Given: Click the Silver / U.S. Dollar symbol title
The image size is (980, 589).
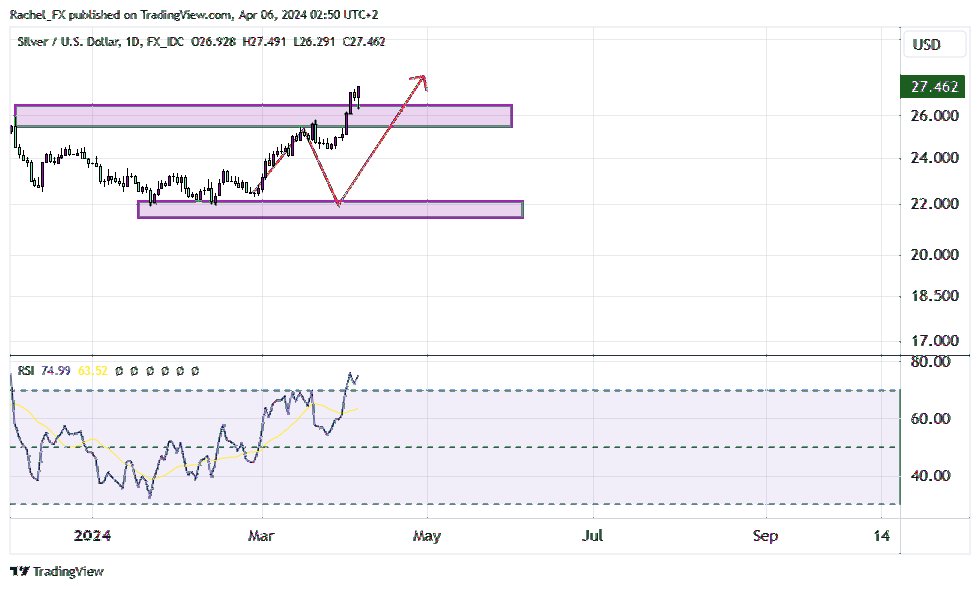Looking at the screenshot, I should (69, 42).
